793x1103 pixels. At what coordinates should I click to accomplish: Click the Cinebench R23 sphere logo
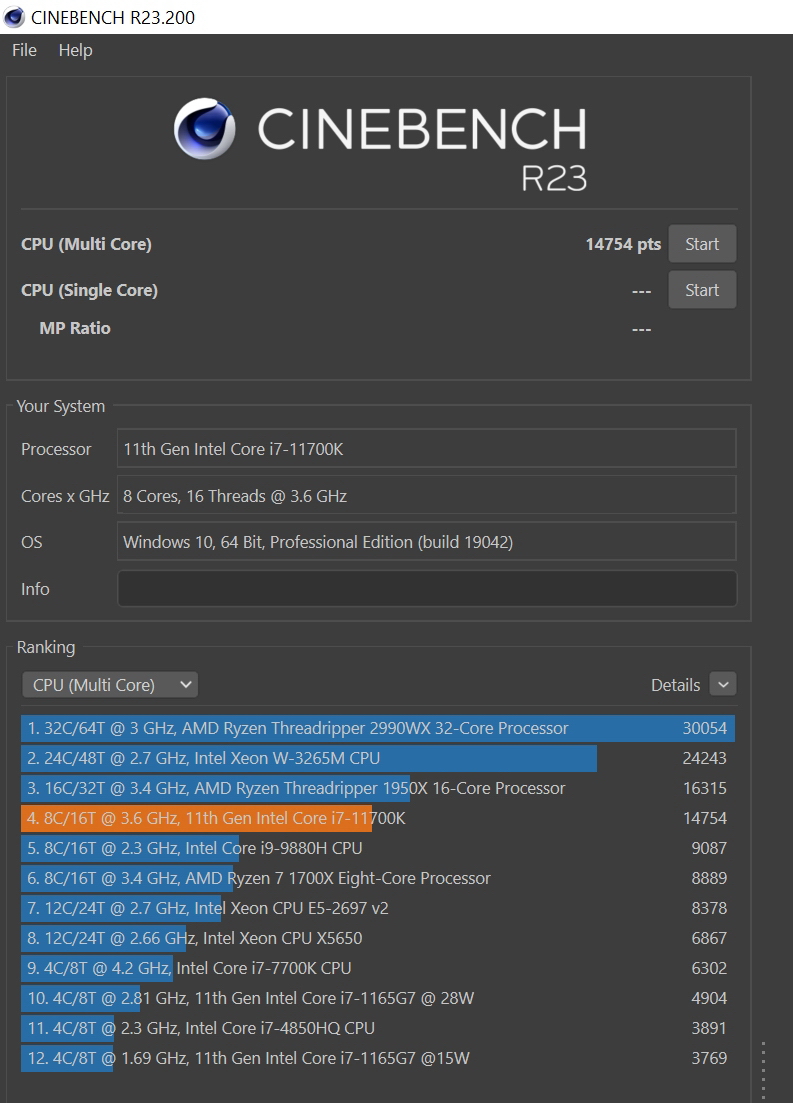click(x=205, y=130)
